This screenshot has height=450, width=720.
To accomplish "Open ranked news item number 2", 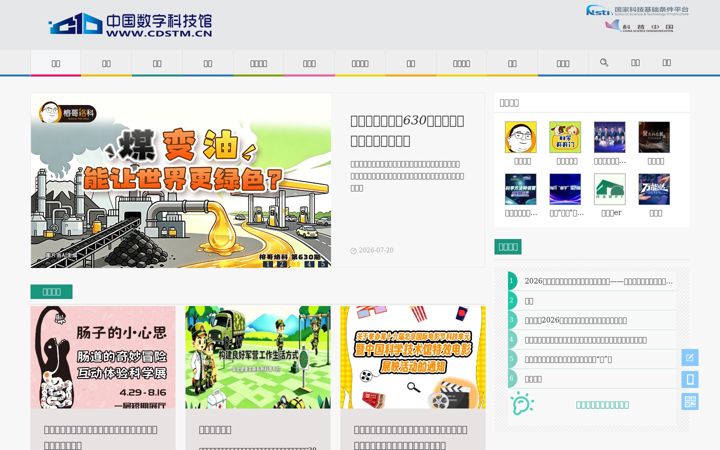I will (x=529, y=301).
